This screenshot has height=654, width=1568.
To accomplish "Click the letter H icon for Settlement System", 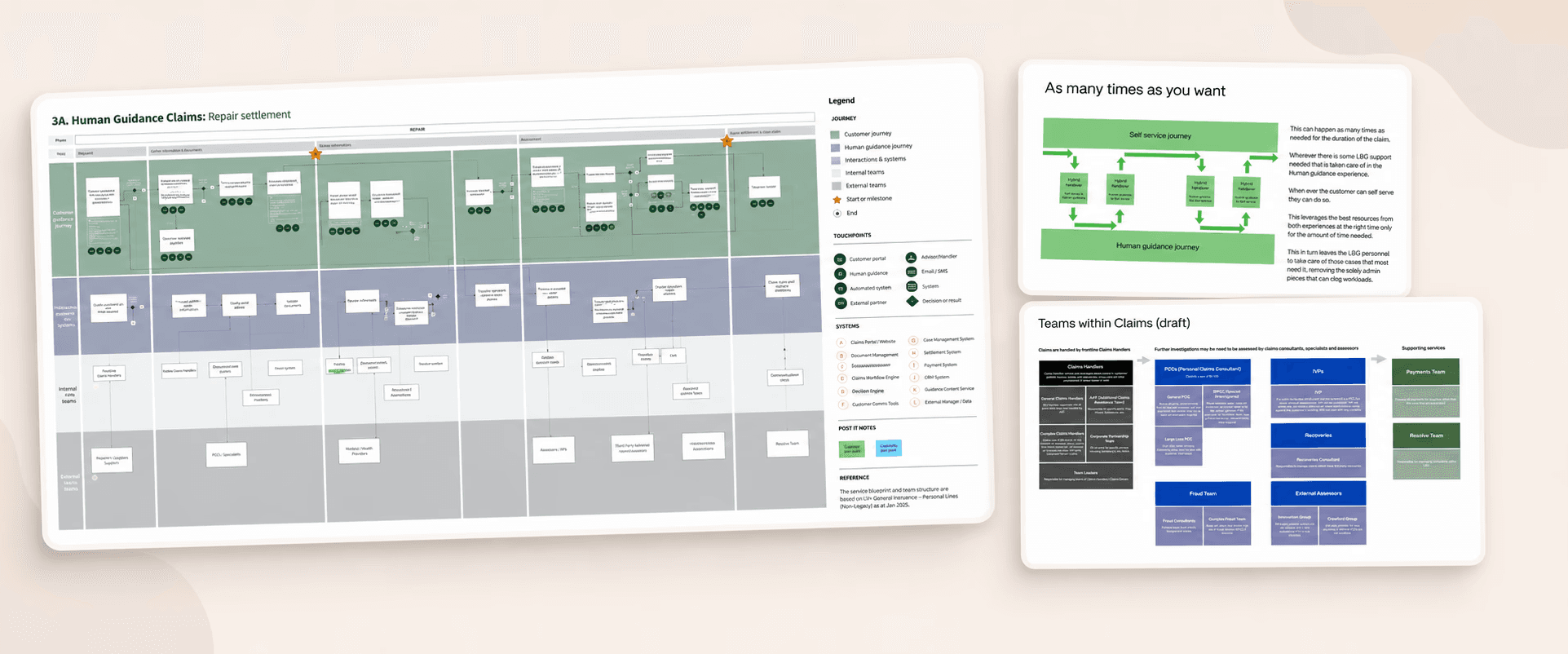I will coord(914,353).
